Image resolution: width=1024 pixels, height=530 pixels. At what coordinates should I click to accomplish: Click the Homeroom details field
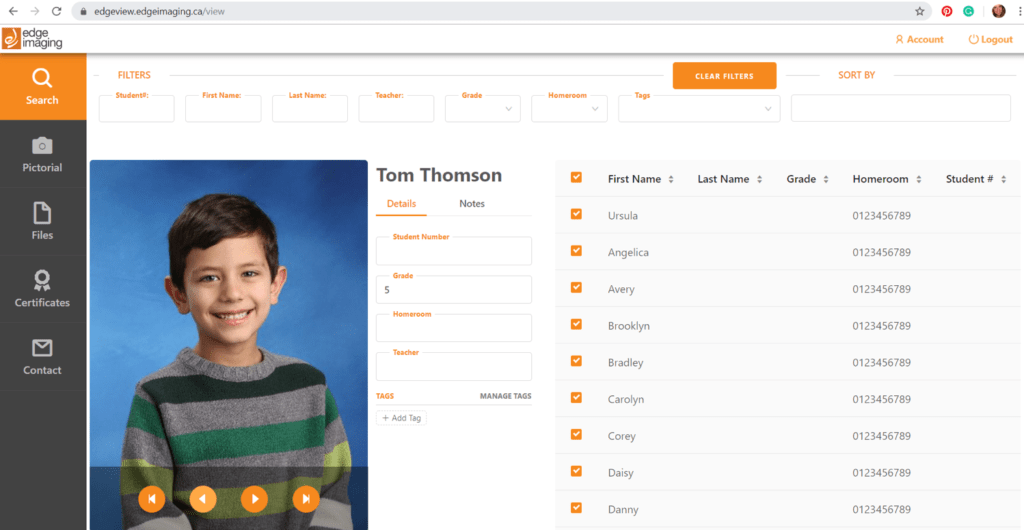pyautogui.click(x=454, y=328)
